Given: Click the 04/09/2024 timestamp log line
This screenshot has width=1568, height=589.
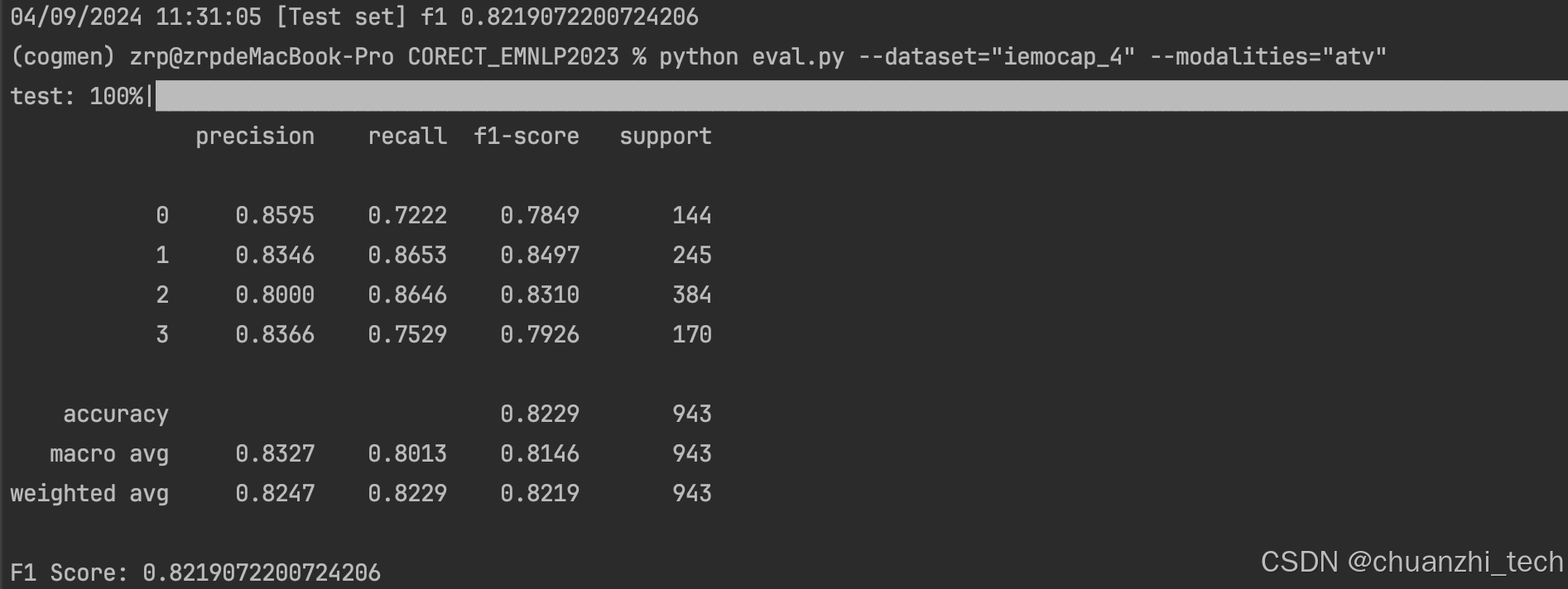Looking at the screenshot, I should (354, 17).
